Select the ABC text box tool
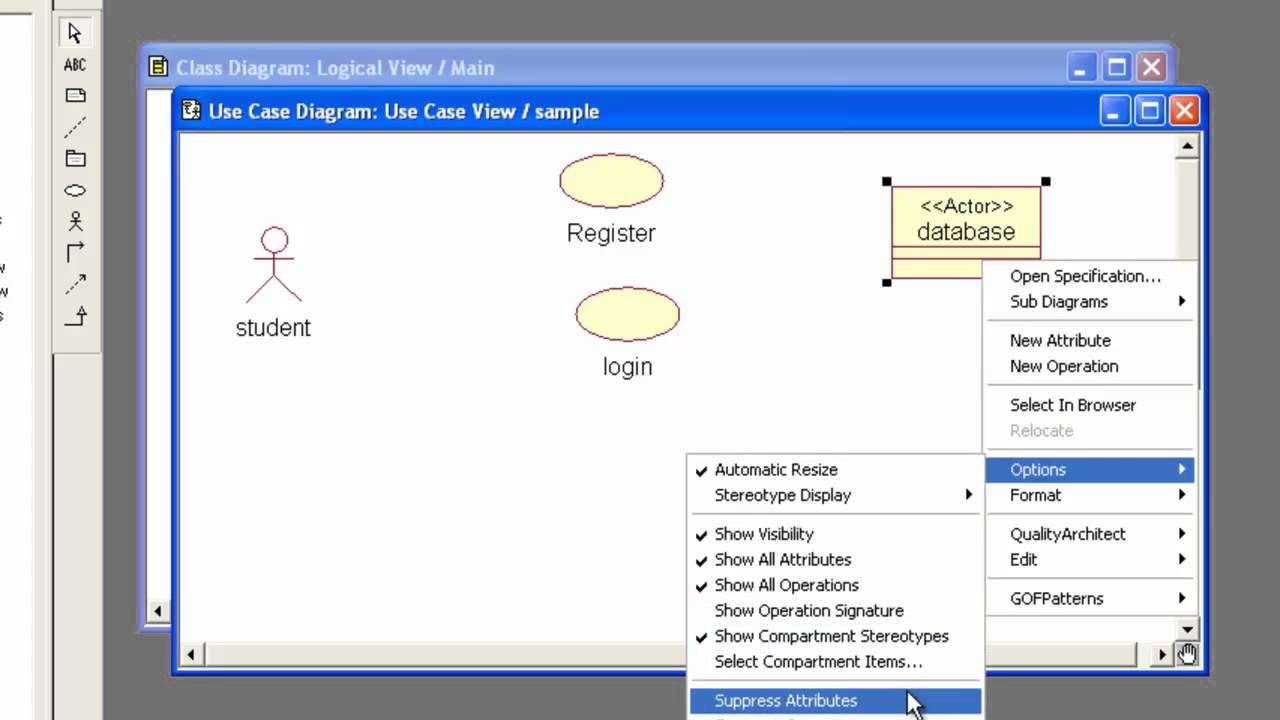Screen dimensions: 1280x720 pyautogui.click(x=75, y=65)
